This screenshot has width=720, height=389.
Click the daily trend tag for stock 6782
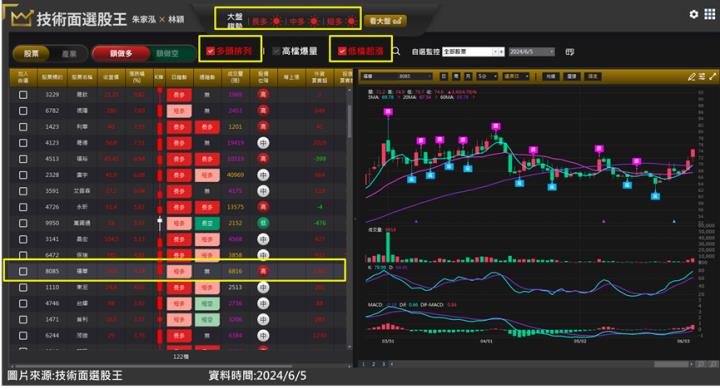(x=179, y=111)
